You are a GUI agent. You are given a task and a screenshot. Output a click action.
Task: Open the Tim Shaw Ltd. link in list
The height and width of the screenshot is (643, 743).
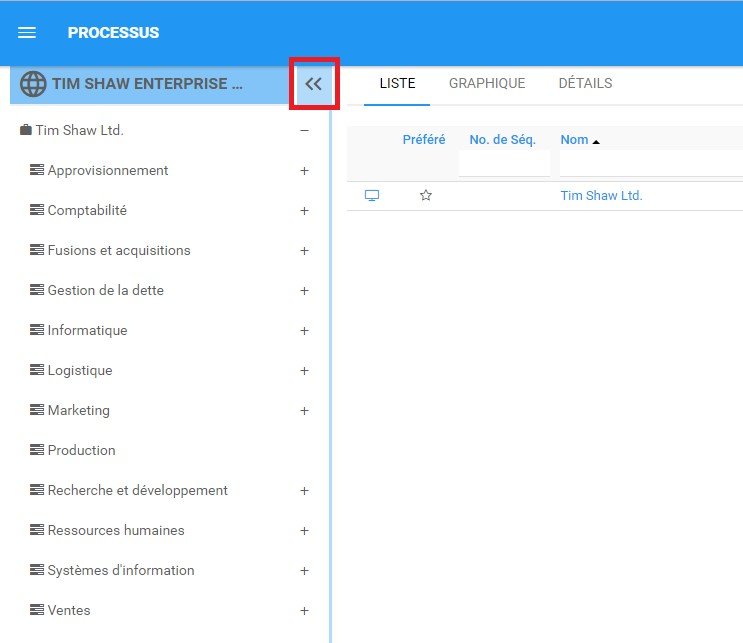[601, 195]
